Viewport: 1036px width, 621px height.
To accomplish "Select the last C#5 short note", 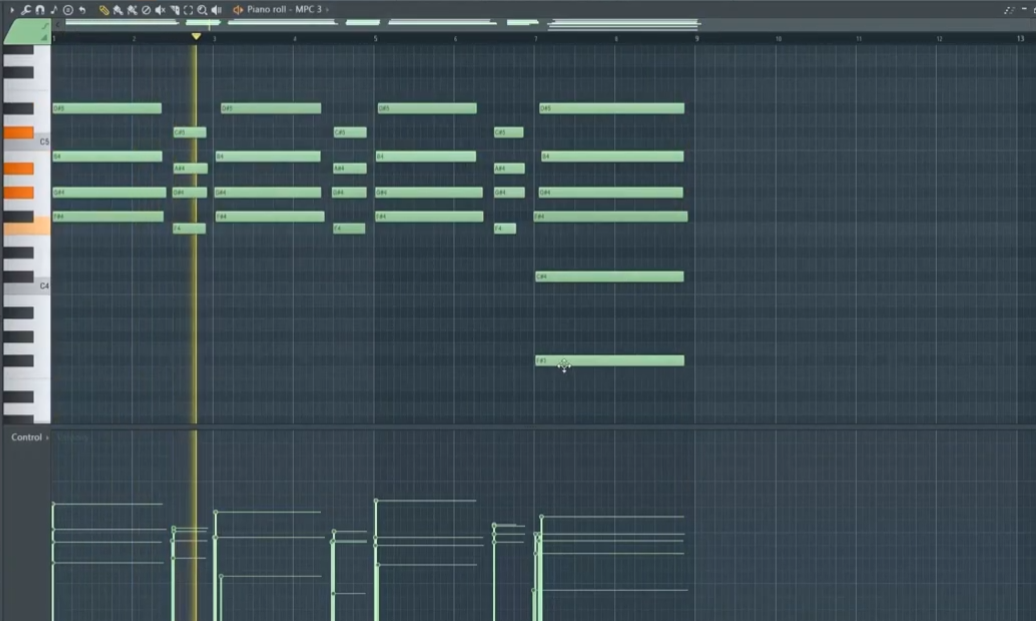I will [509, 132].
